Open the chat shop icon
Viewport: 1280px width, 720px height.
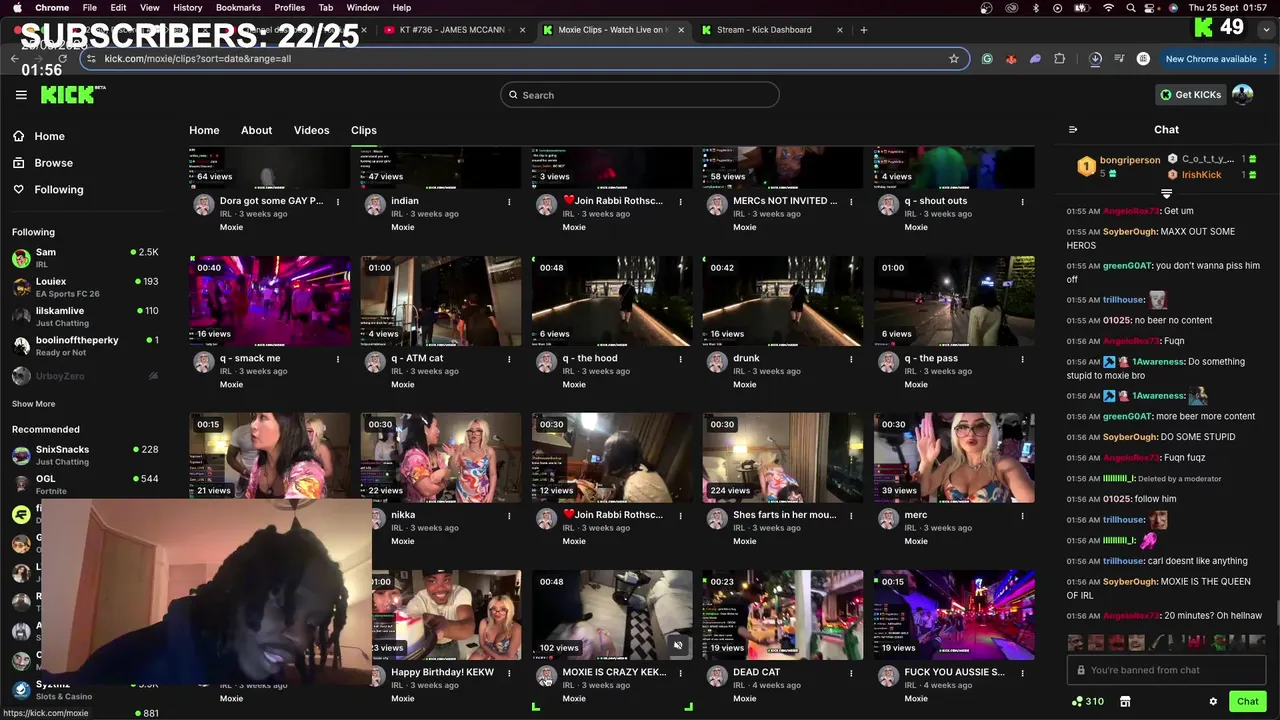1125,702
